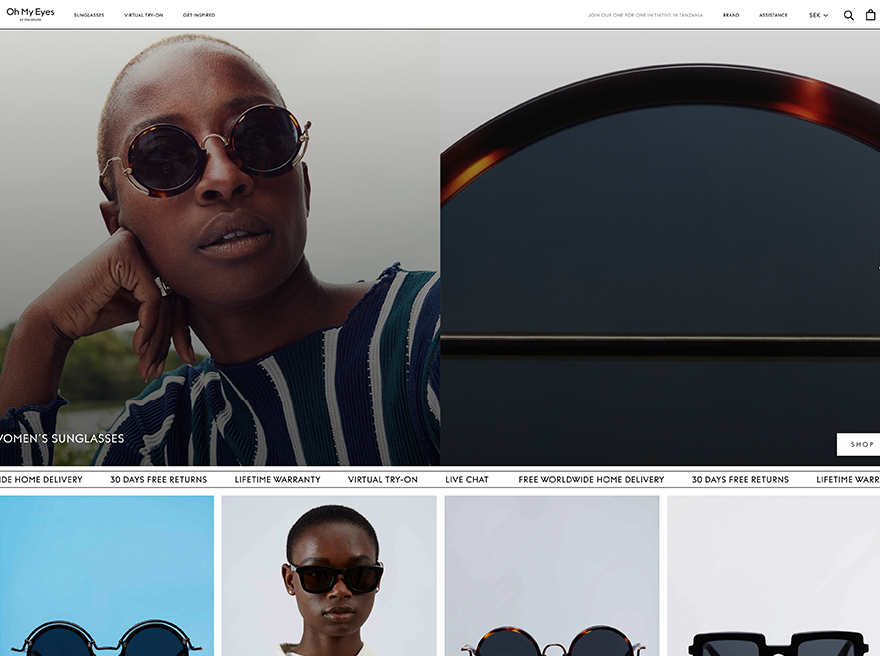Screen dimensions: 880x656
Task: Open the Brand menu item
Action: coord(731,15)
